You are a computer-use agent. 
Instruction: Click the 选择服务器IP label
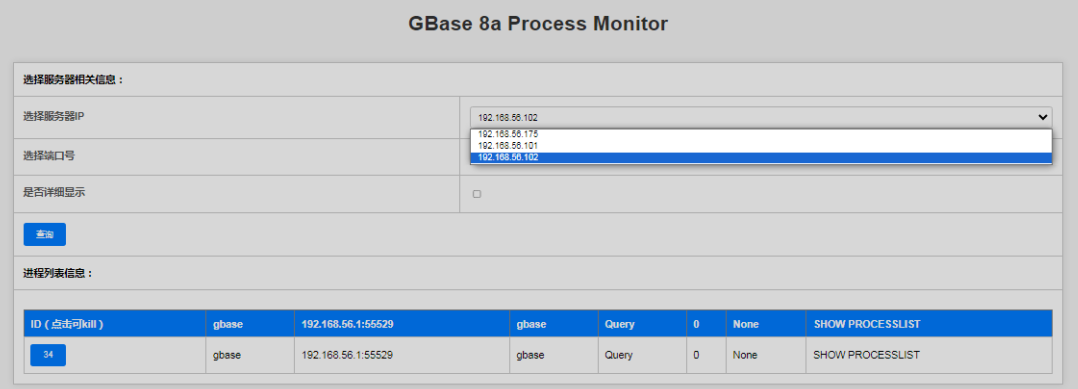(54, 116)
